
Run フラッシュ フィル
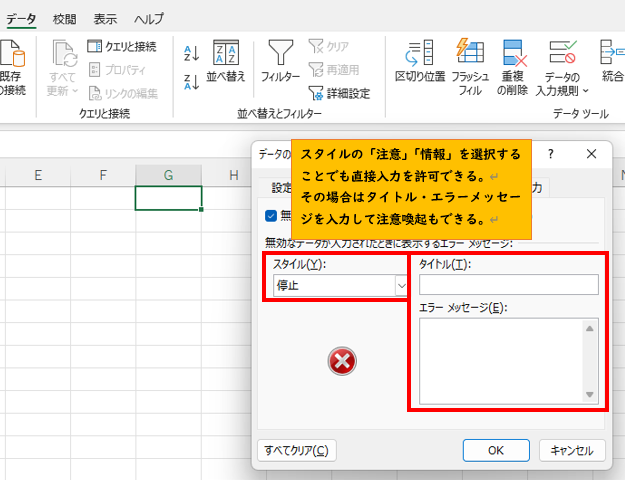[470, 67]
